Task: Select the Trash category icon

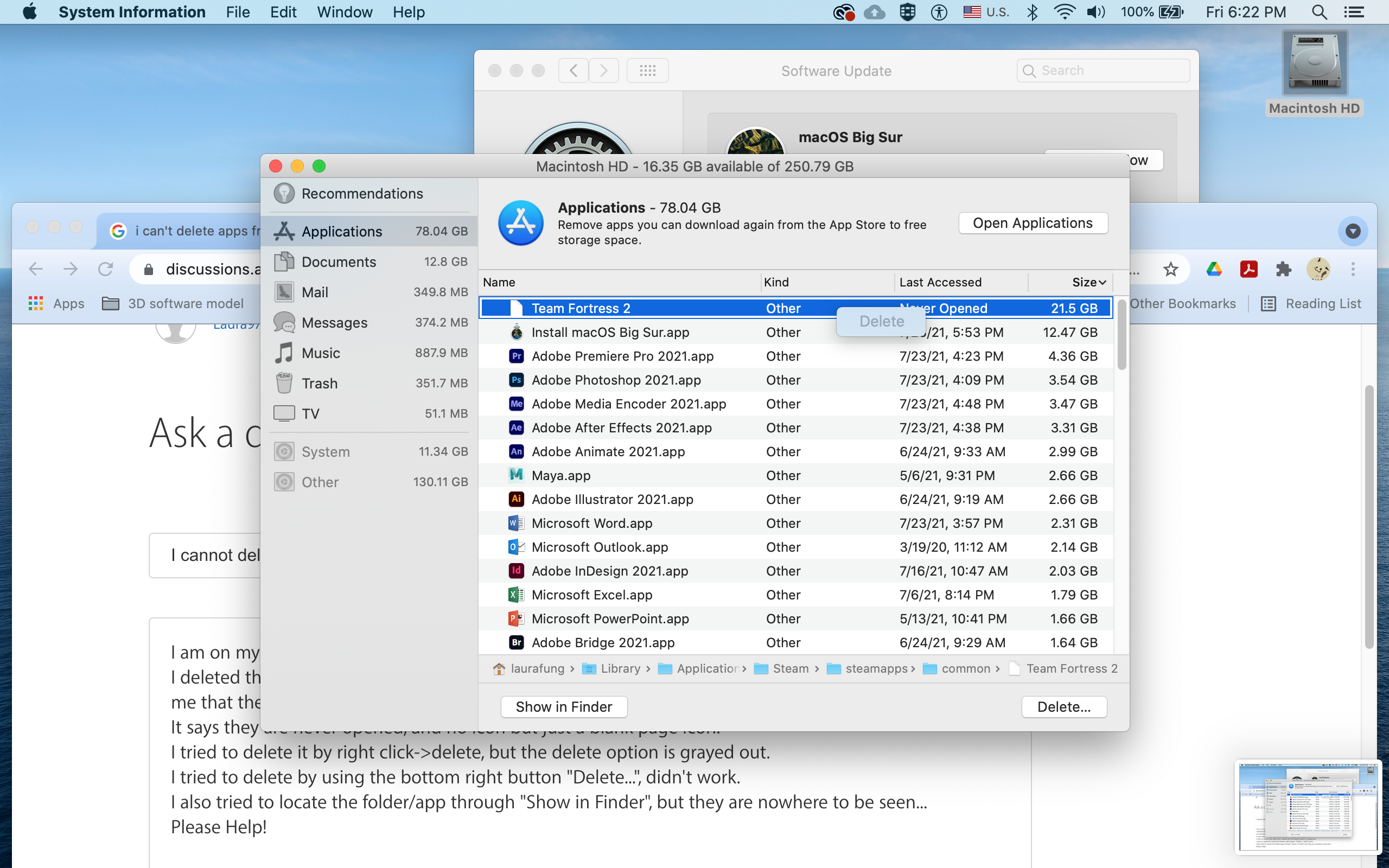Action: 284,383
